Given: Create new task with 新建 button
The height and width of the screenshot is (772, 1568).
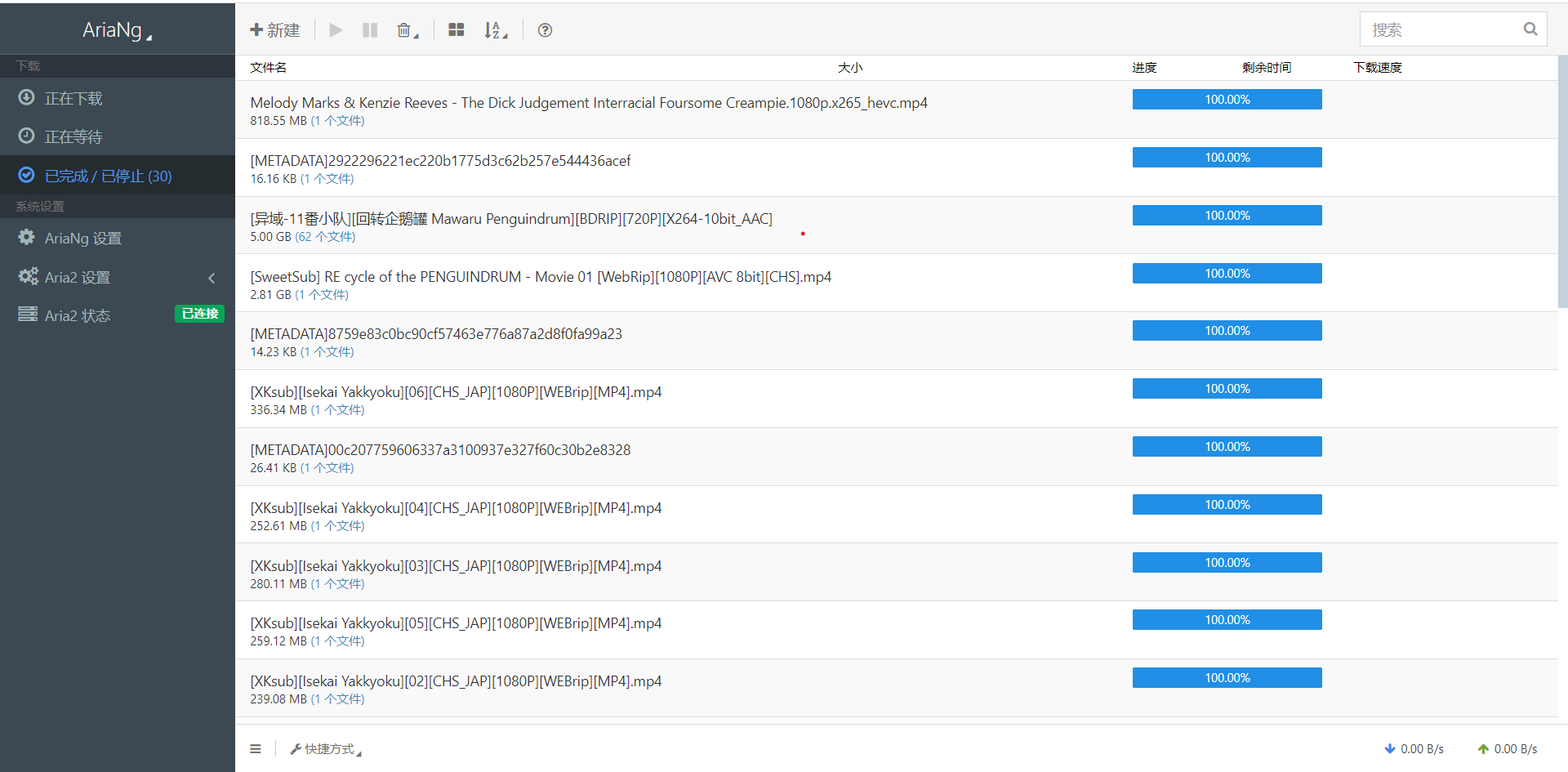Looking at the screenshot, I should pos(275,30).
